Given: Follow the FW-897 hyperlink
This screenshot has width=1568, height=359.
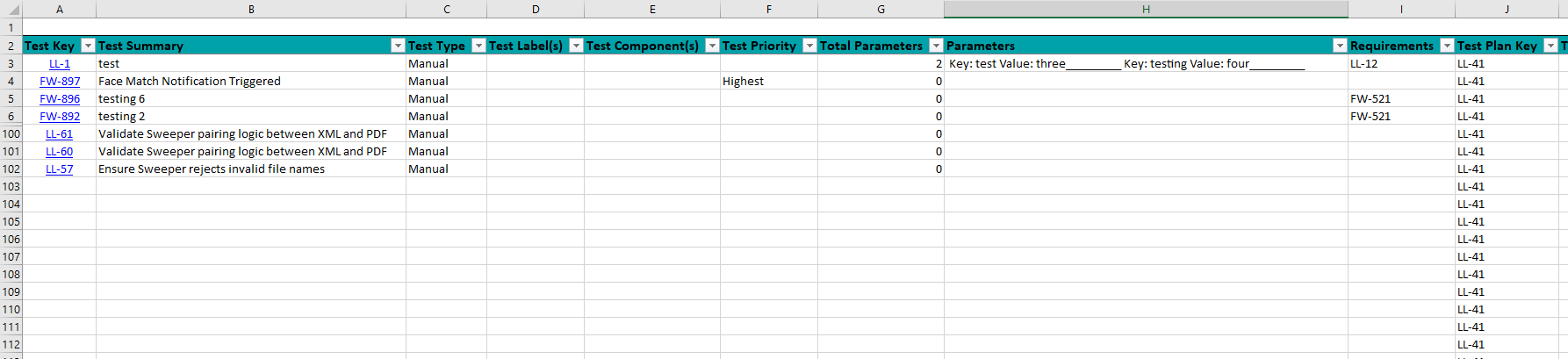Looking at the screenshot, I should pyautogui.click(x=60, y=81).
